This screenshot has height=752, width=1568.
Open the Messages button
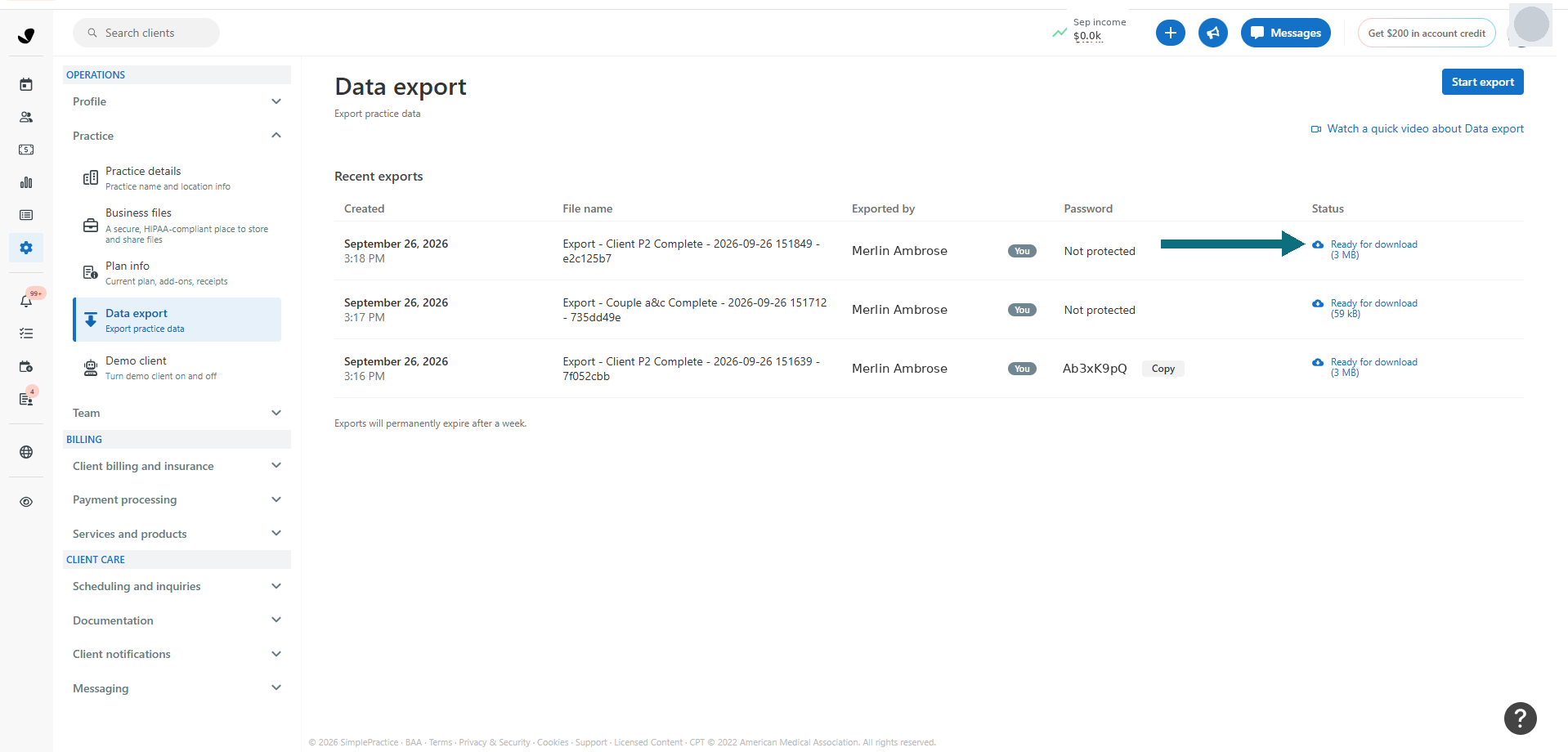tap(1285, 33)
